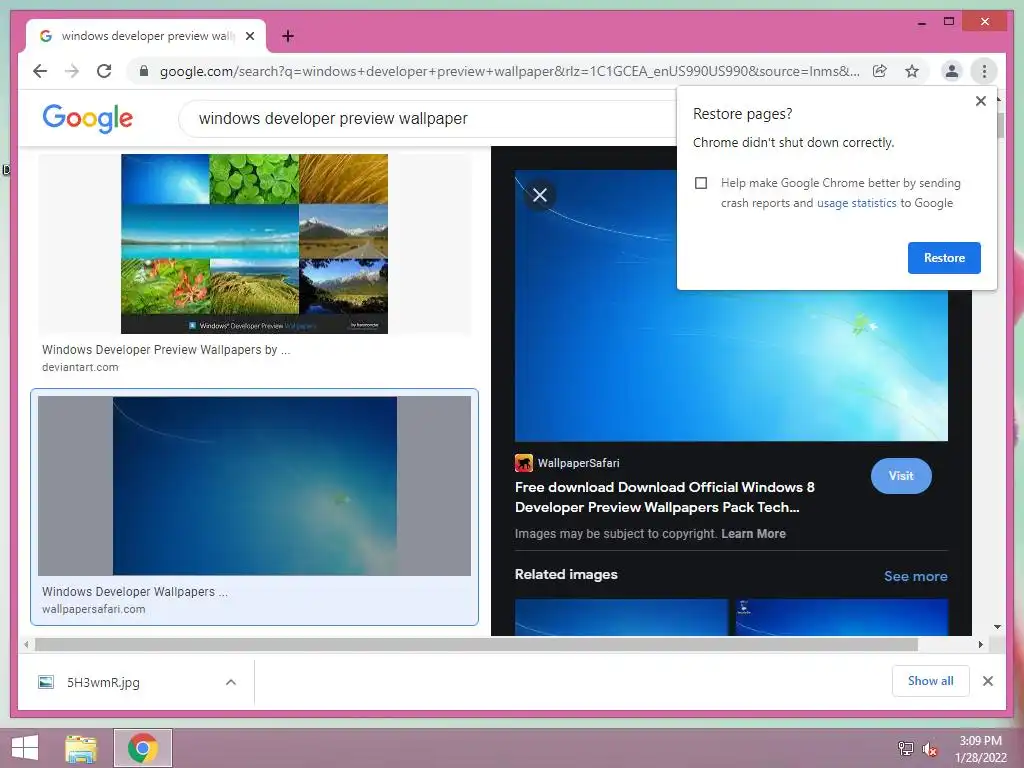Go back to the previous page

pos(40,71)
